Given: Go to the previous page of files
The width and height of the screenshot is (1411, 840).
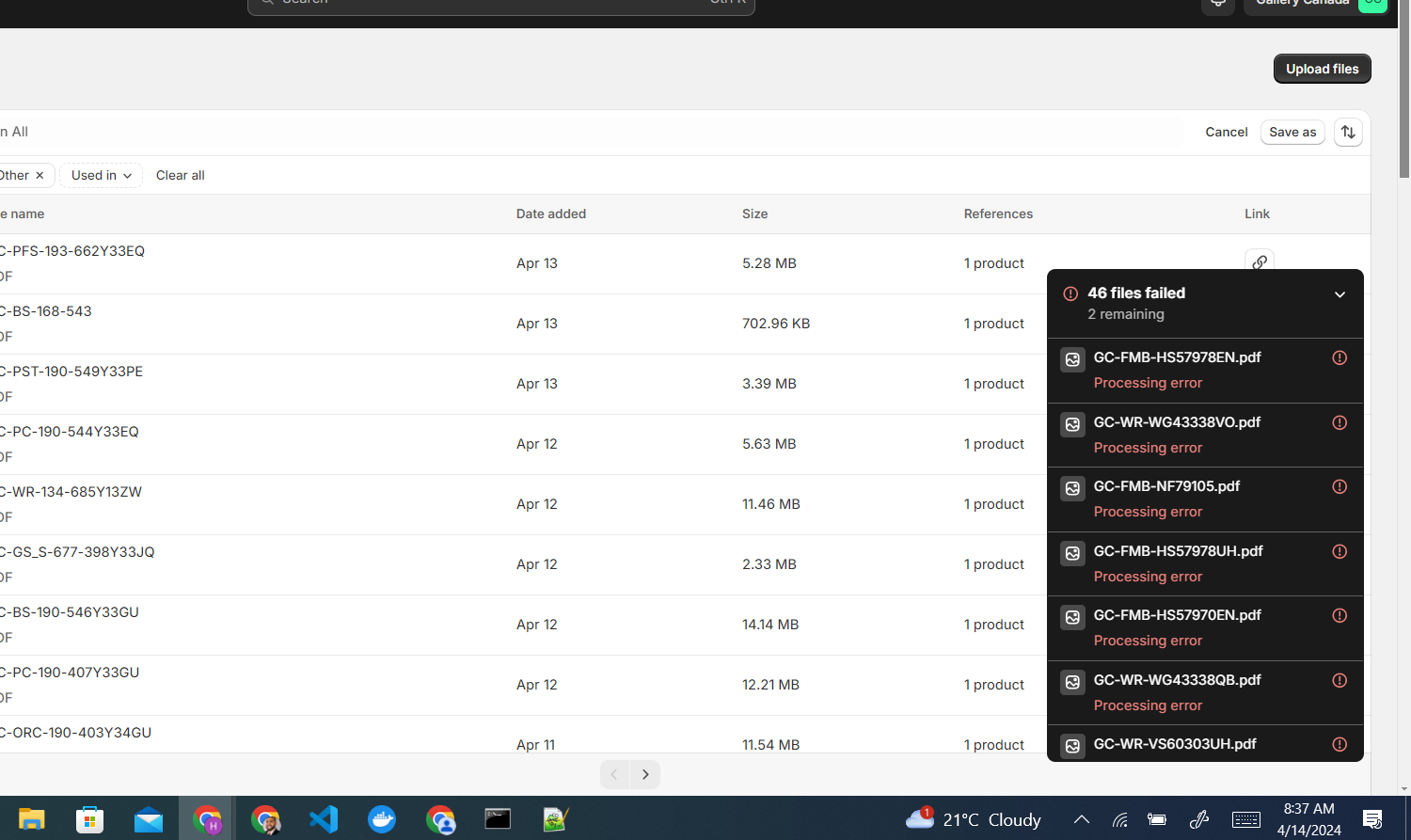Looking at the screenshot, I should click(x=614, y=774).
